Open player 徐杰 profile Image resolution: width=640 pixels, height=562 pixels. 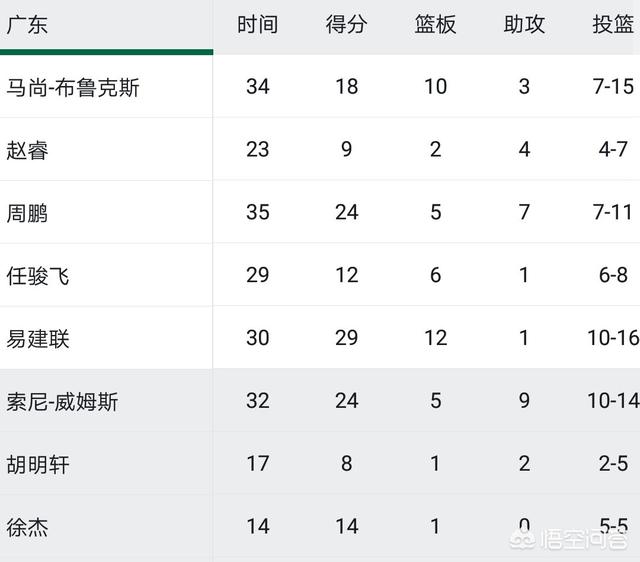tap(27, 527)
